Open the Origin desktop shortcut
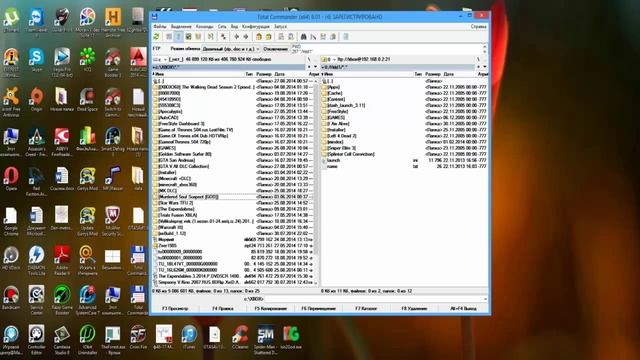Viewport: 640px width, 360px height. pos(36,99)
